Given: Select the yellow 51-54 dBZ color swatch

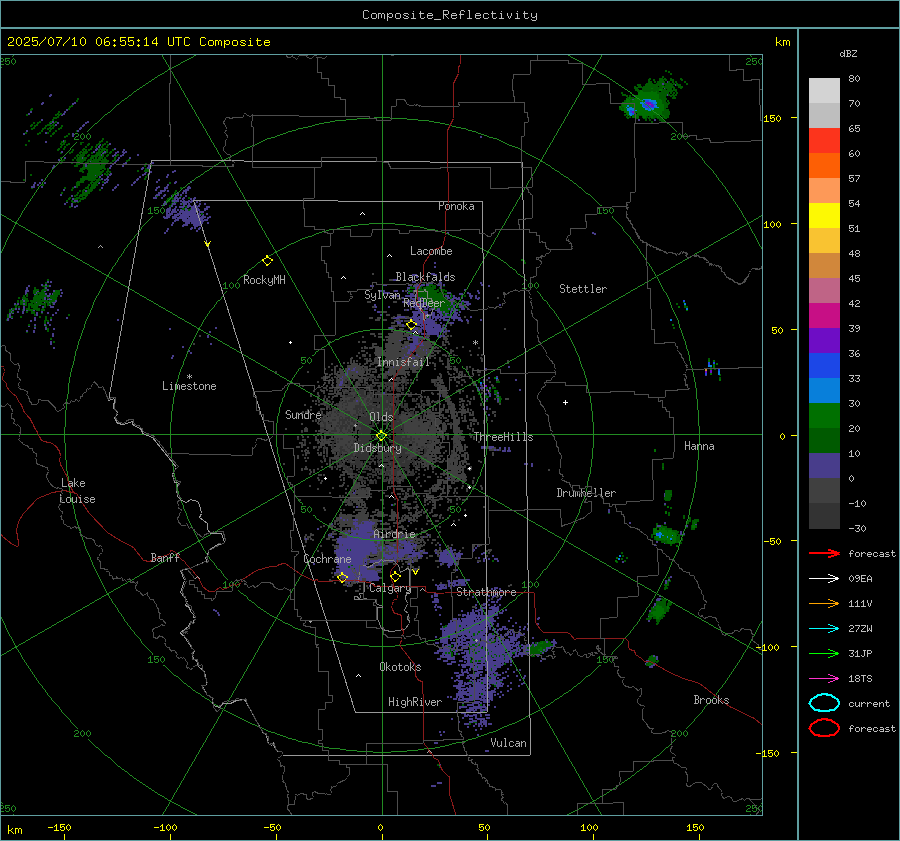Looking at the screenshot, I should 824,215.
